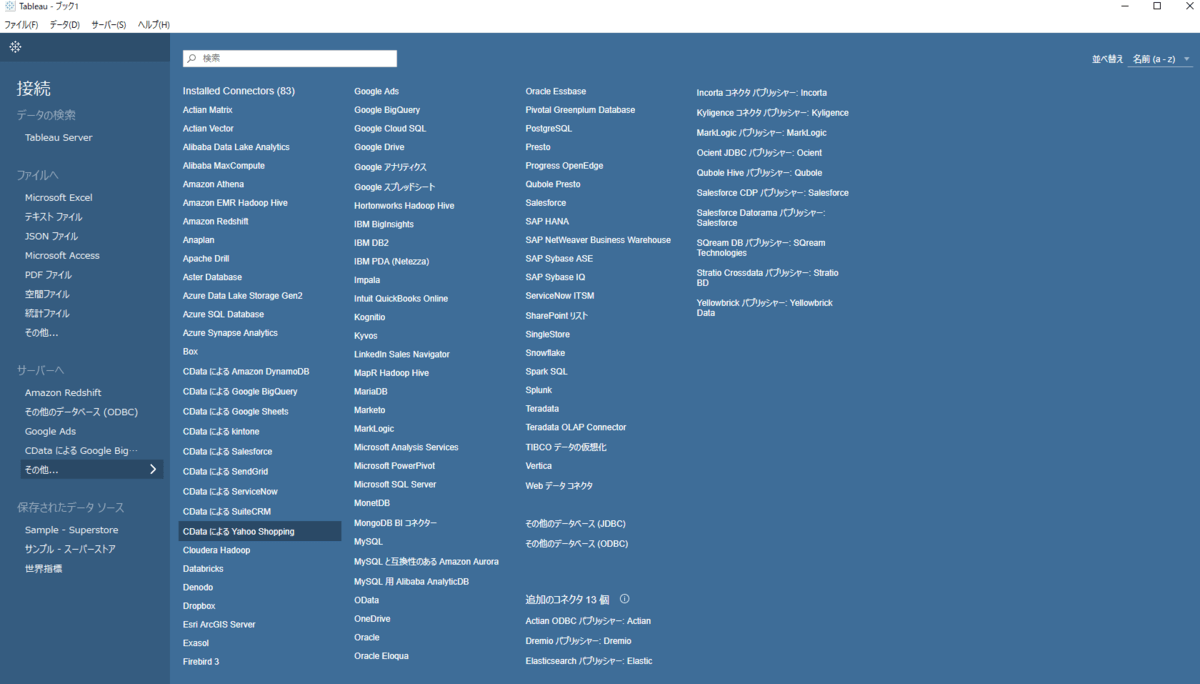
Task: Select Web データ コネクタ
Action: [559, 486]
